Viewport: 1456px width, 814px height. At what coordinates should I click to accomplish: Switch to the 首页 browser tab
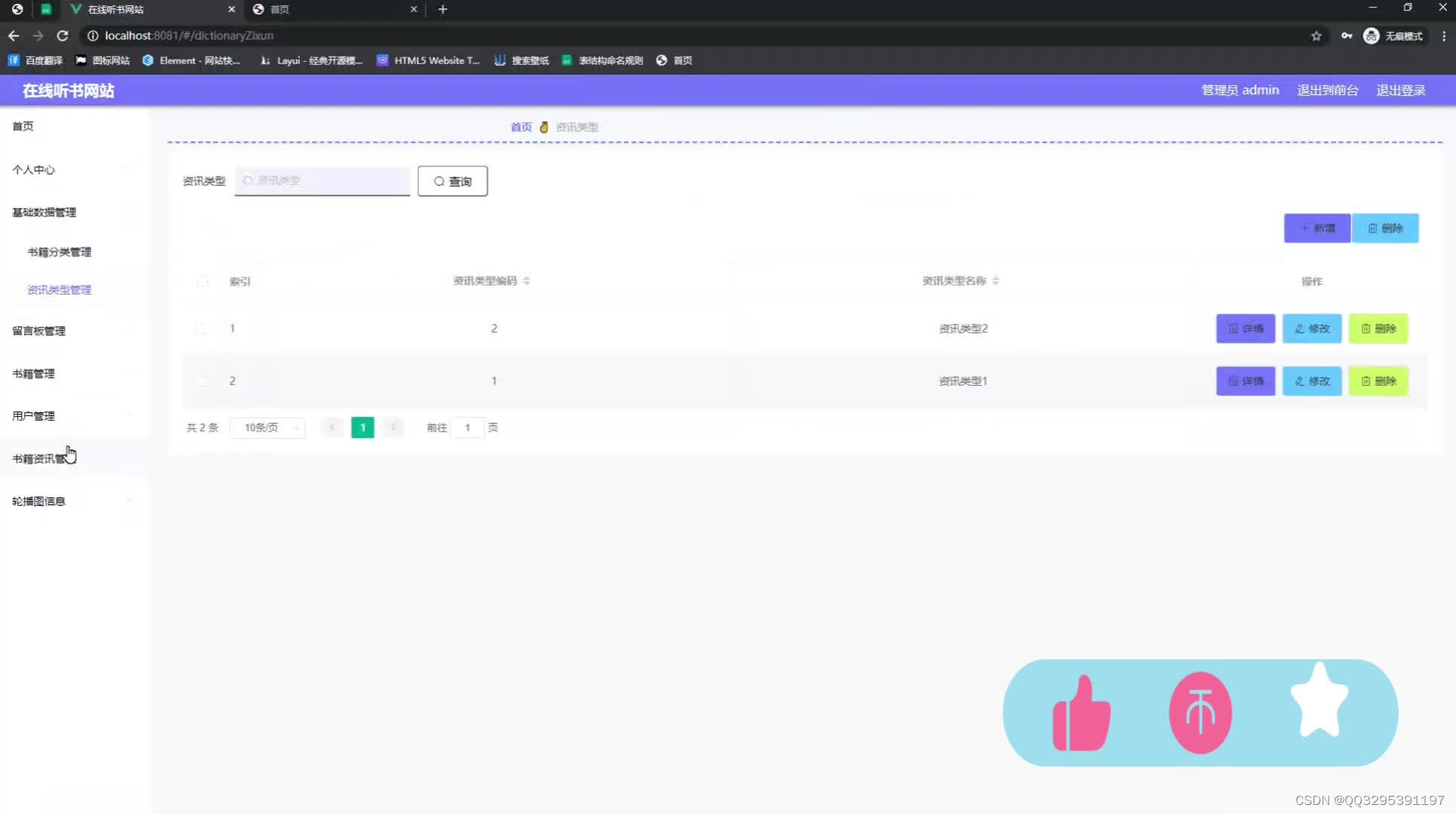(335, 9)
